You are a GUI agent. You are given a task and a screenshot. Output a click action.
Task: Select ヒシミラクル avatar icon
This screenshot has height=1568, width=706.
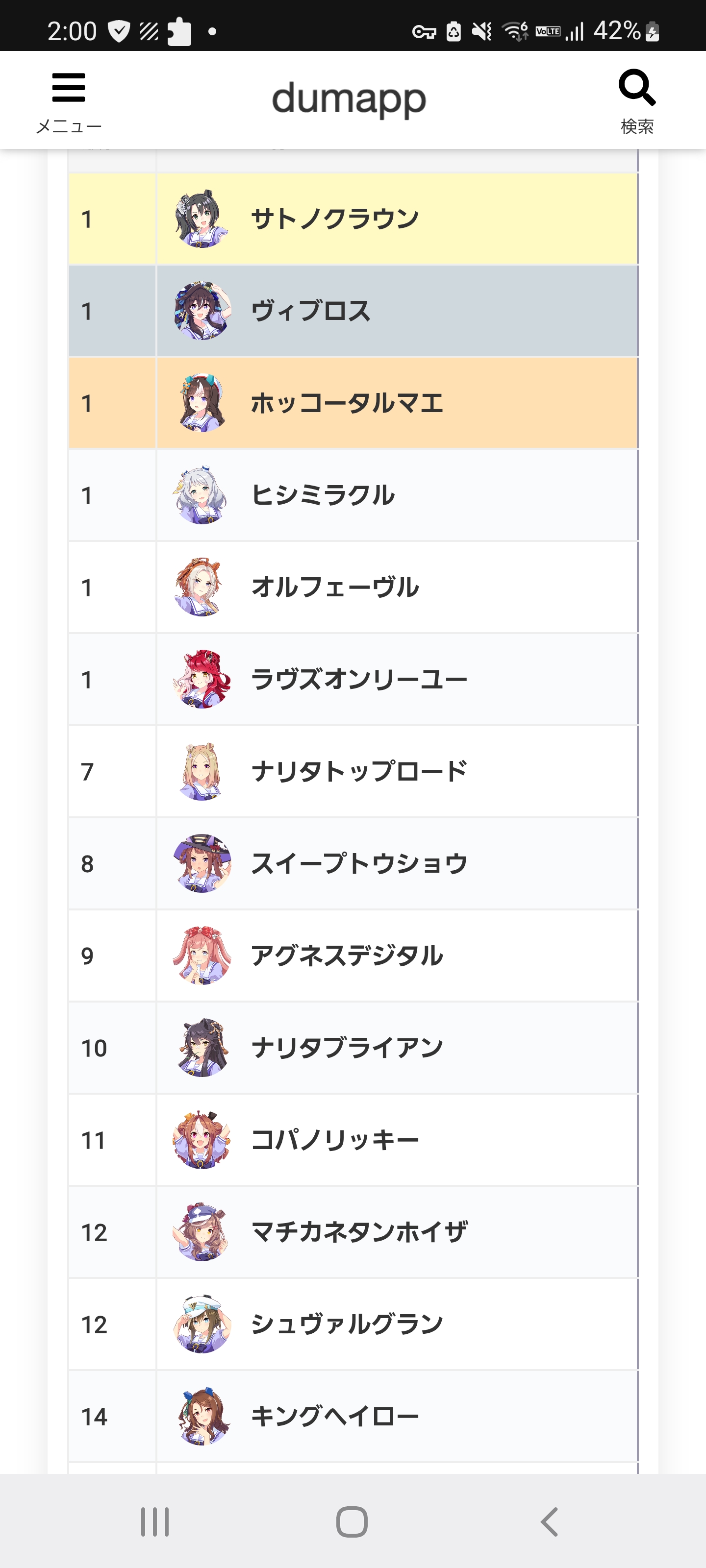click(202, 495)
